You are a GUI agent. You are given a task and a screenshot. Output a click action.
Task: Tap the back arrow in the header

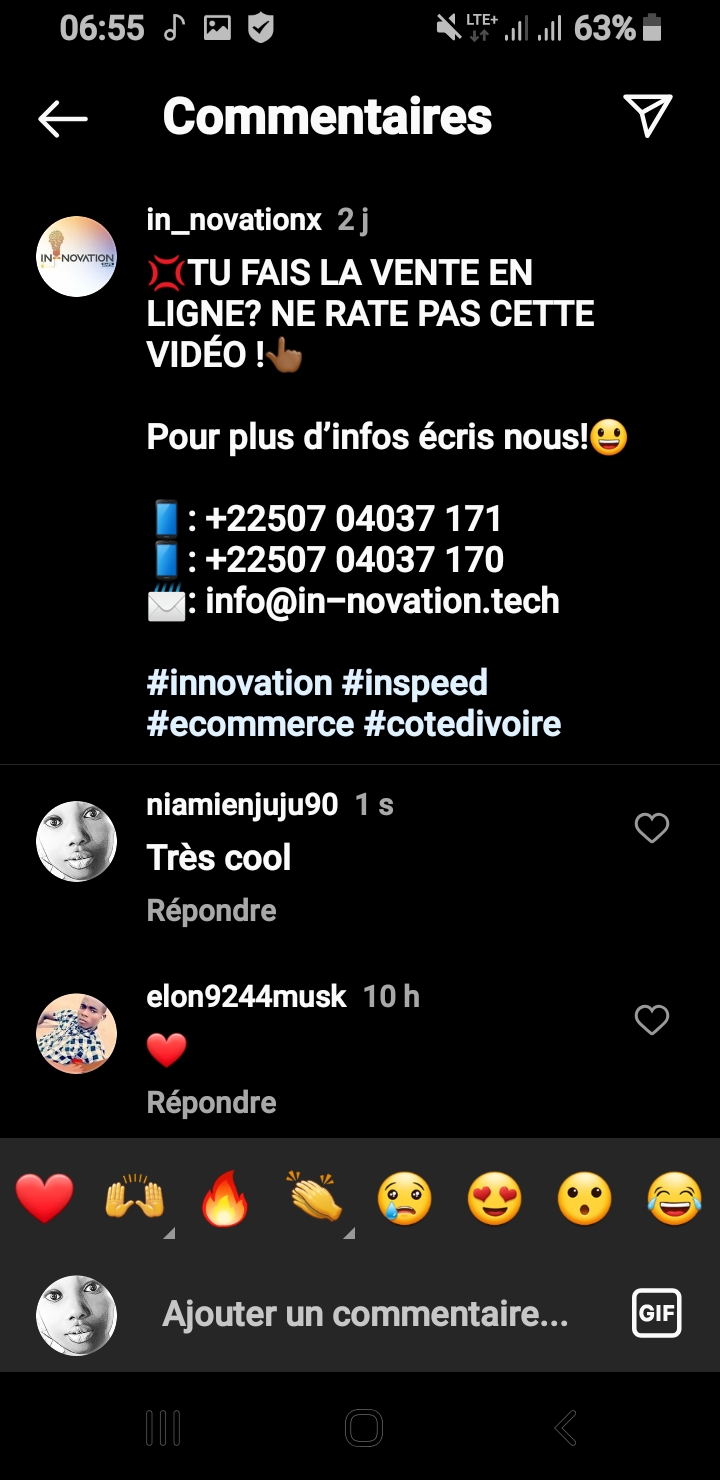pos(63,118)
